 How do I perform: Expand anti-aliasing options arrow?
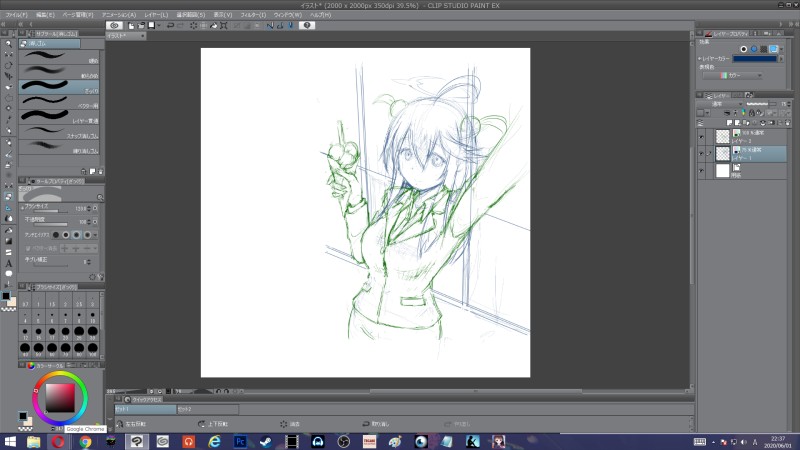coord(95,235)
